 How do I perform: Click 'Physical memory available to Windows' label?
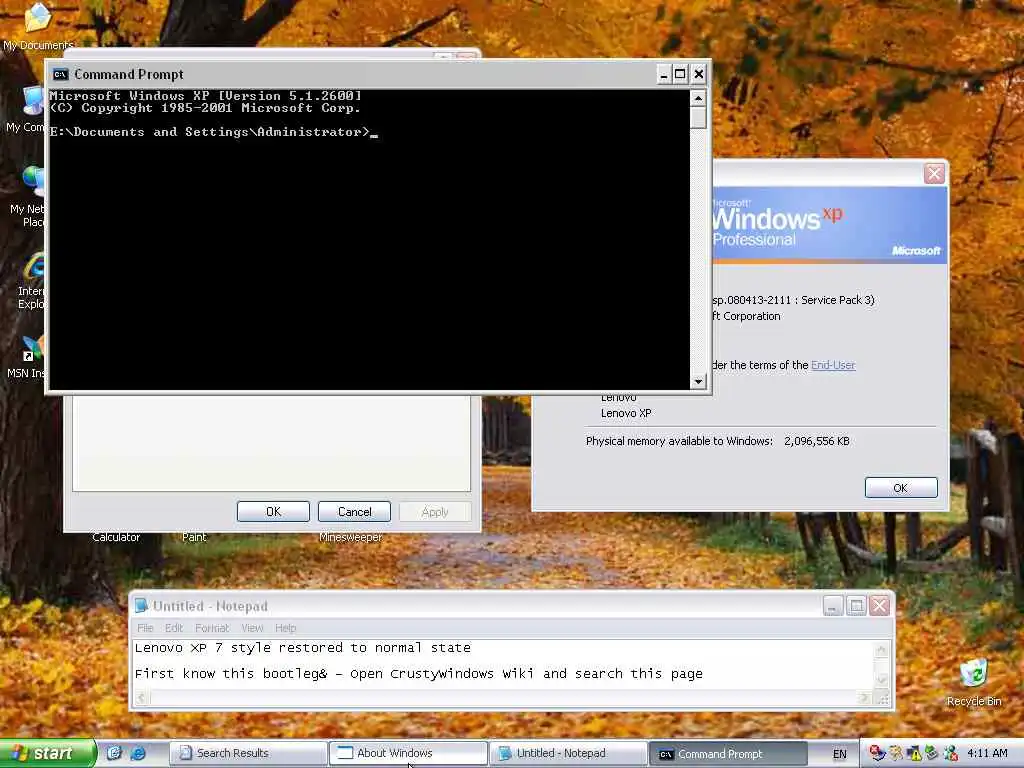click(679, 441)
